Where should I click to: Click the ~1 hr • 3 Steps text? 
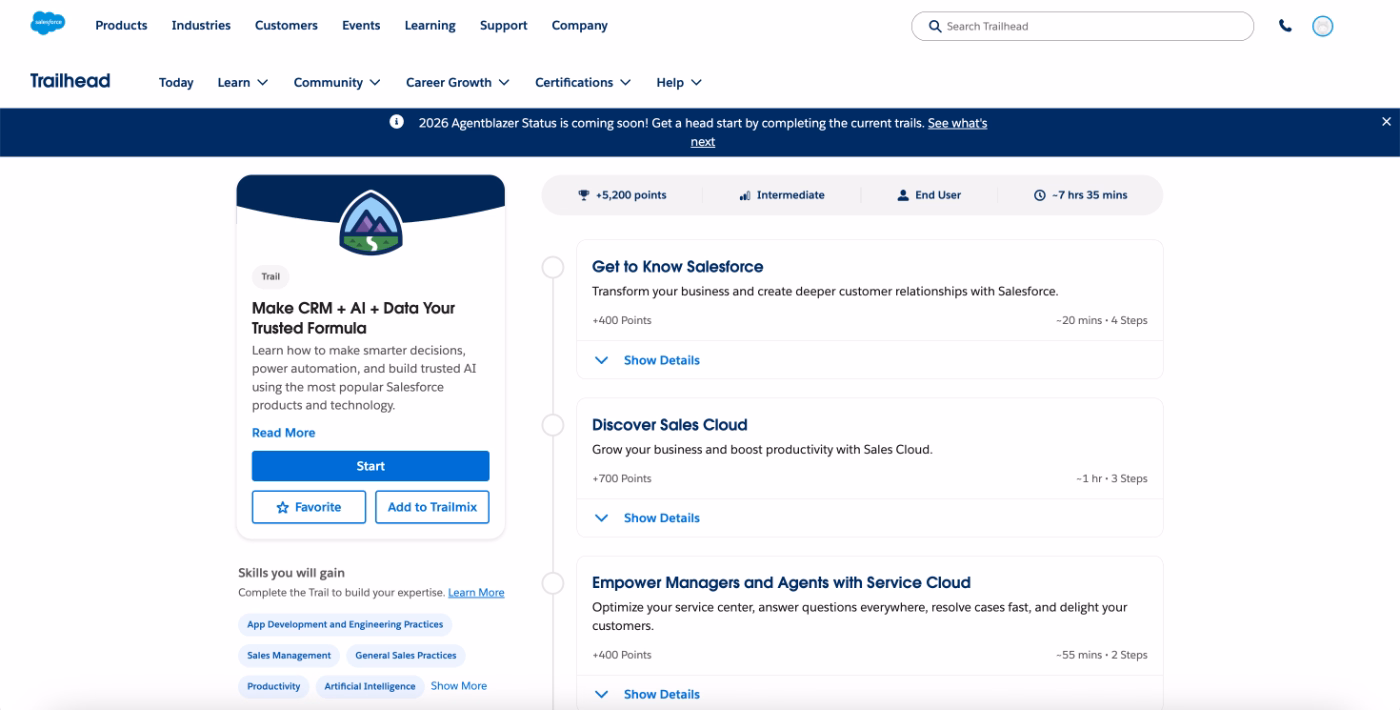coord(1112,479)
